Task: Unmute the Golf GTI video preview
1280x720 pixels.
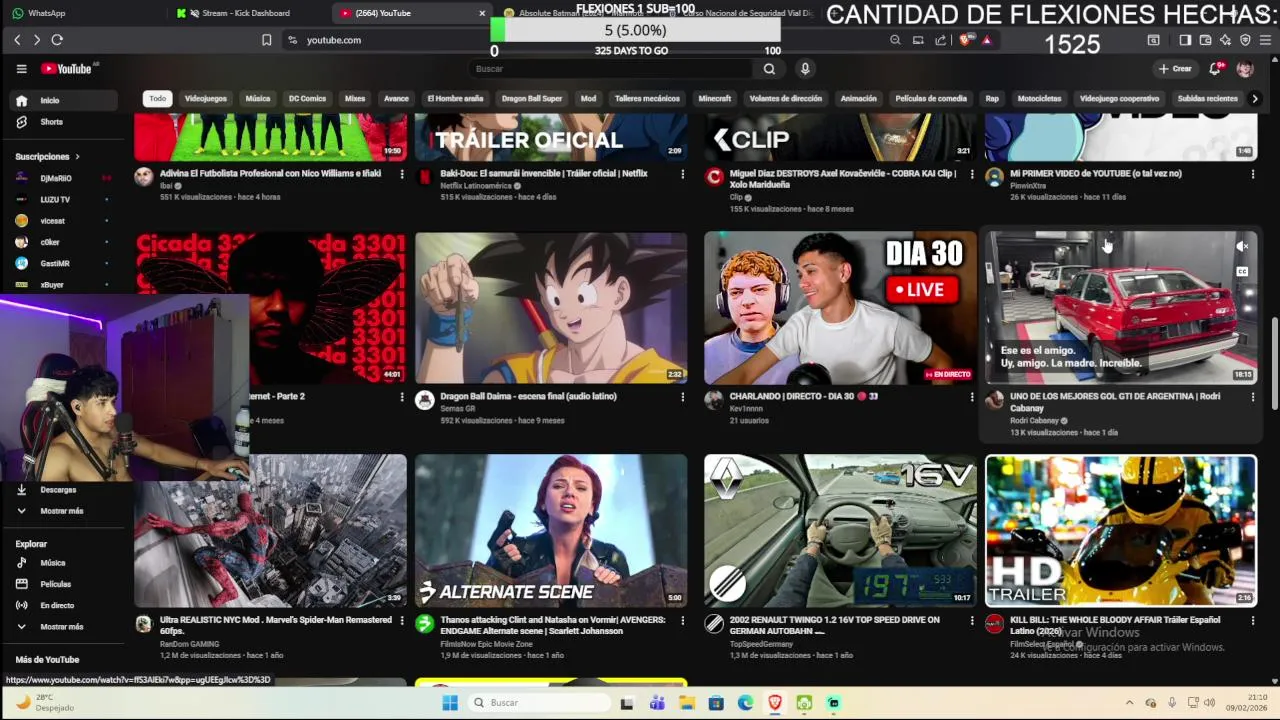Action: tap(1242, 246)
